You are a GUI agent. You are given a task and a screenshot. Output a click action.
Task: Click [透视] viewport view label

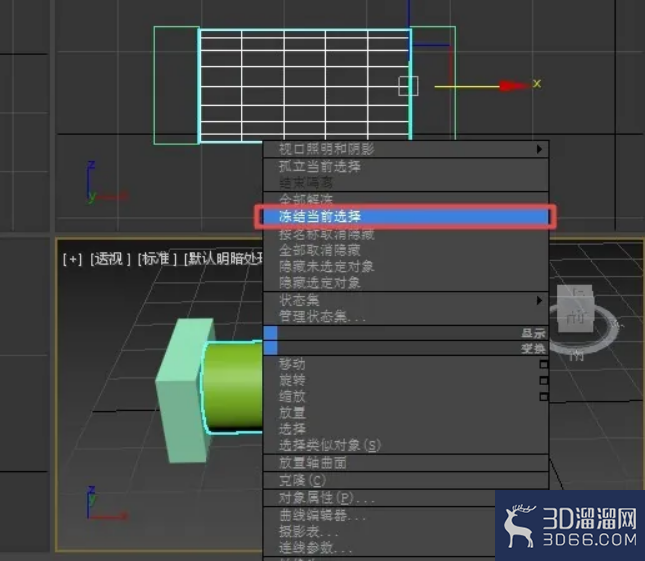(x=110, y=259)
